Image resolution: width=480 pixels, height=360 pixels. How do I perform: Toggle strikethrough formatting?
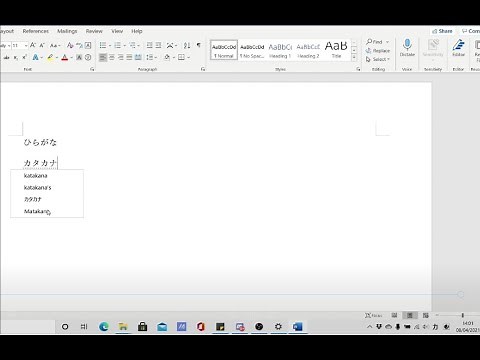pyautogui.click(x=6, y=58)
